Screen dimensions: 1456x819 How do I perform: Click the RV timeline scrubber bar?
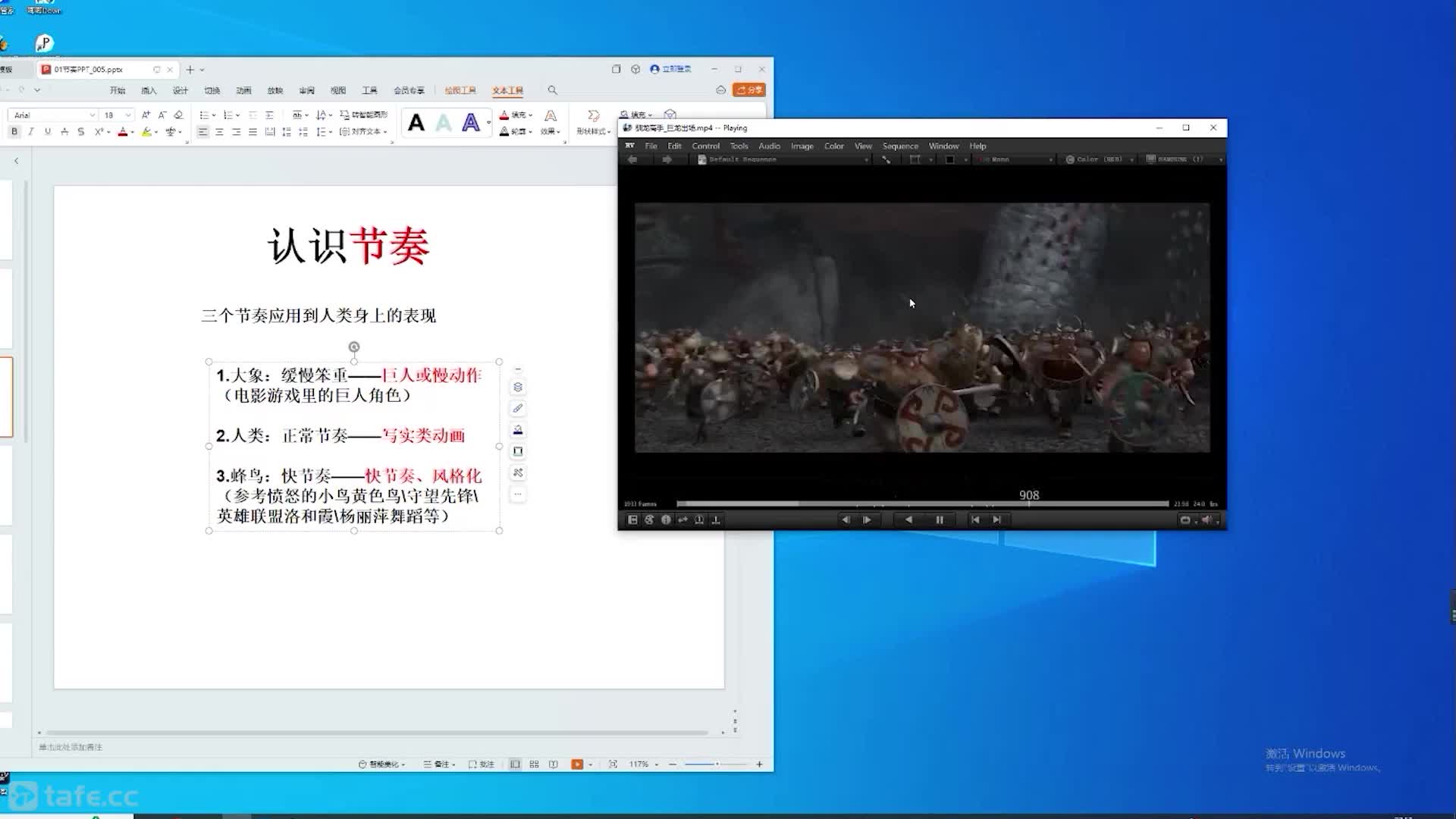click(x=923, y=504)
